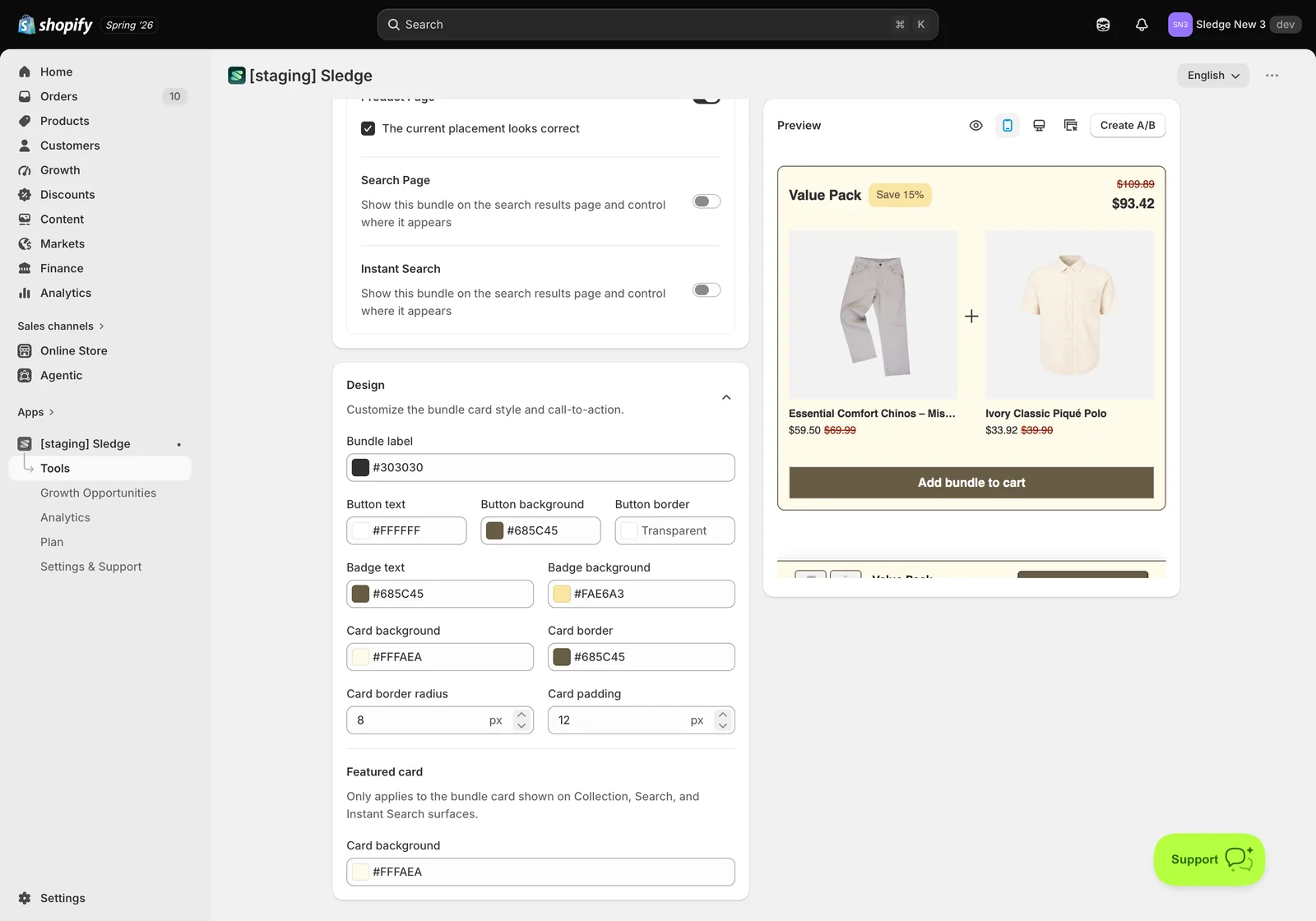Viewport: 1316px width, 921px height.
Task: Click the Featured card background input
Action: 540,872
